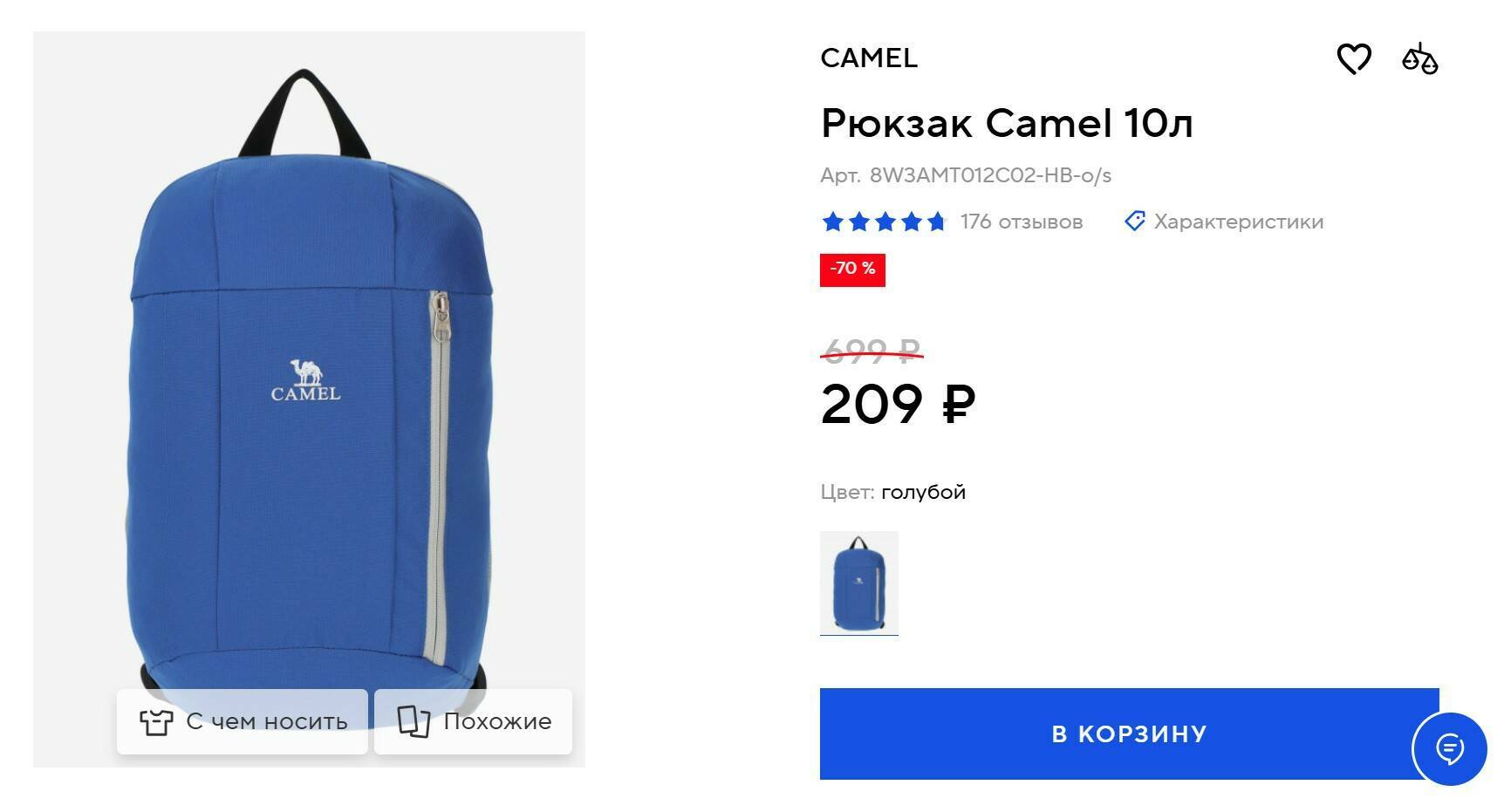Add backpack to favorites with heart icon
The image size is (1504, 812).
[x=1354, y=59]
